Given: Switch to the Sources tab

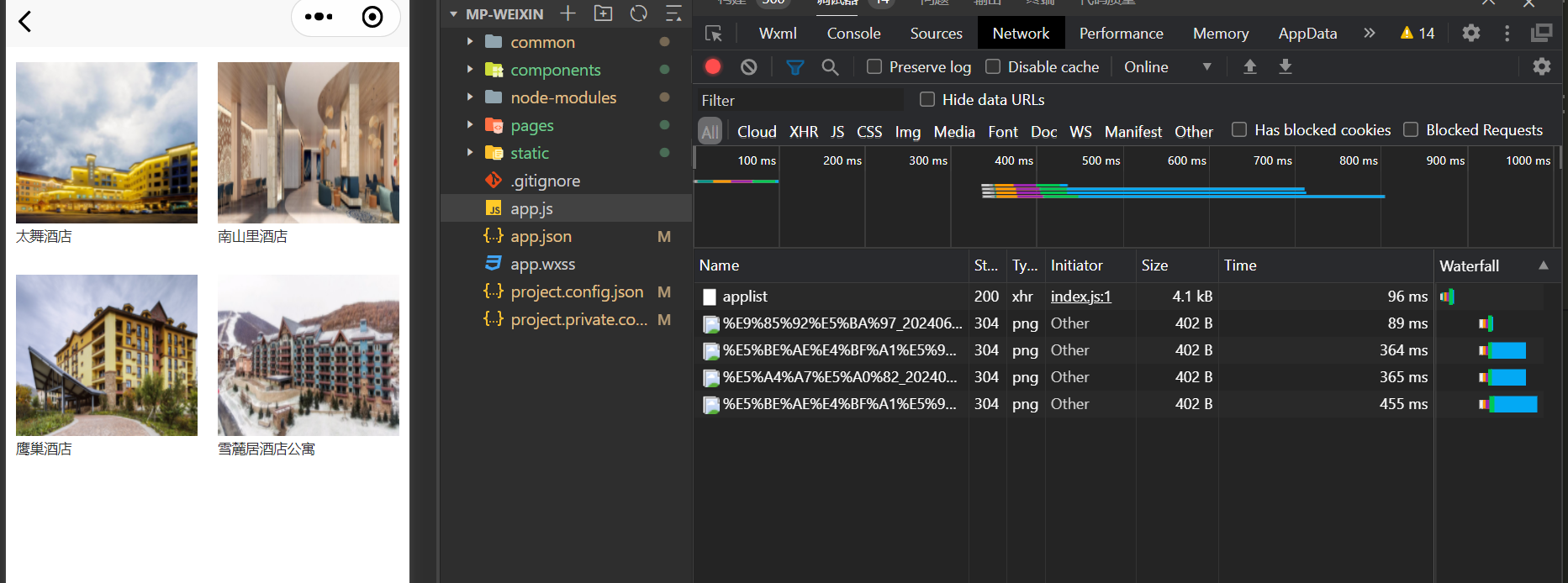Looking at the screenshot, I should (x=936, y=34).
